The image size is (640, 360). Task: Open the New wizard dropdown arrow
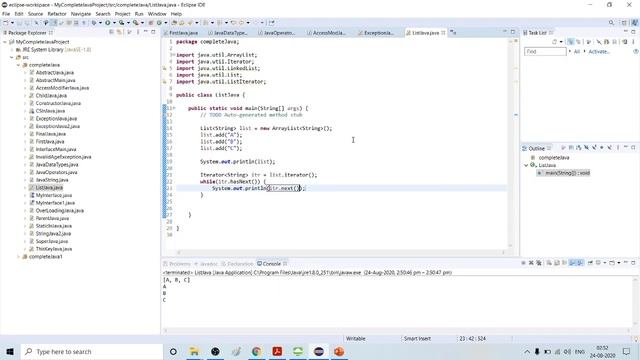point(12,23)
